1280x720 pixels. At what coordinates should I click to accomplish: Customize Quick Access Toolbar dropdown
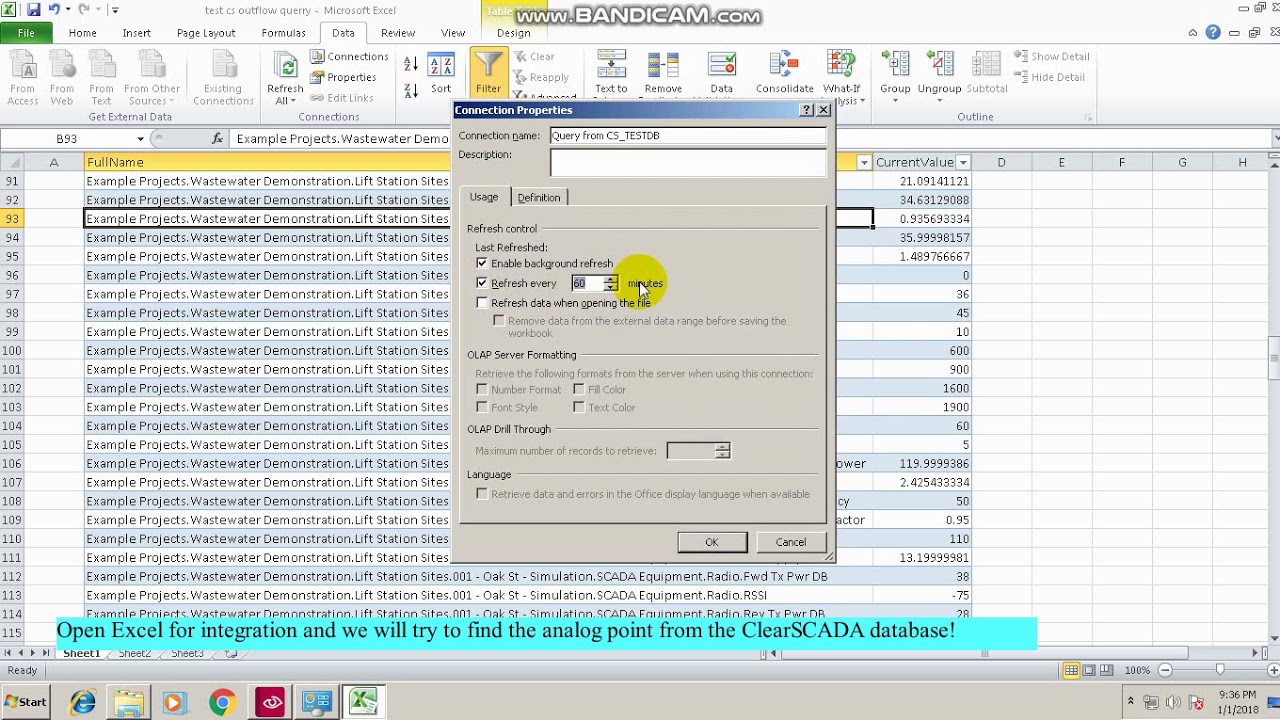[115, 10]
